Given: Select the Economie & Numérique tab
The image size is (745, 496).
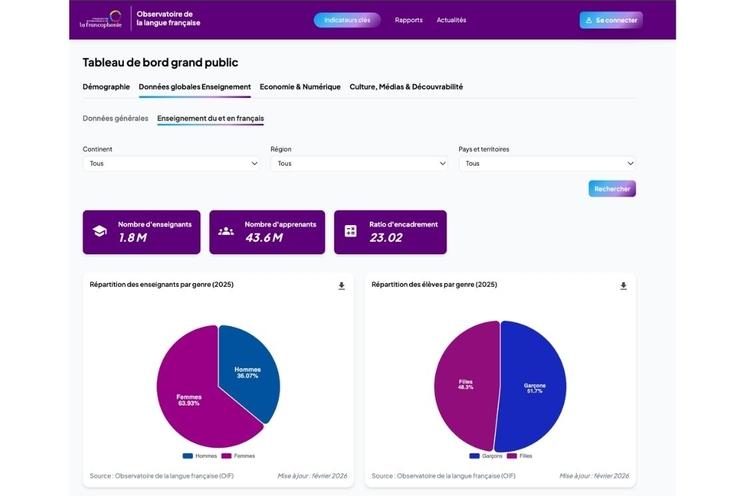Looking at the screenshot, I should point(300,87).
